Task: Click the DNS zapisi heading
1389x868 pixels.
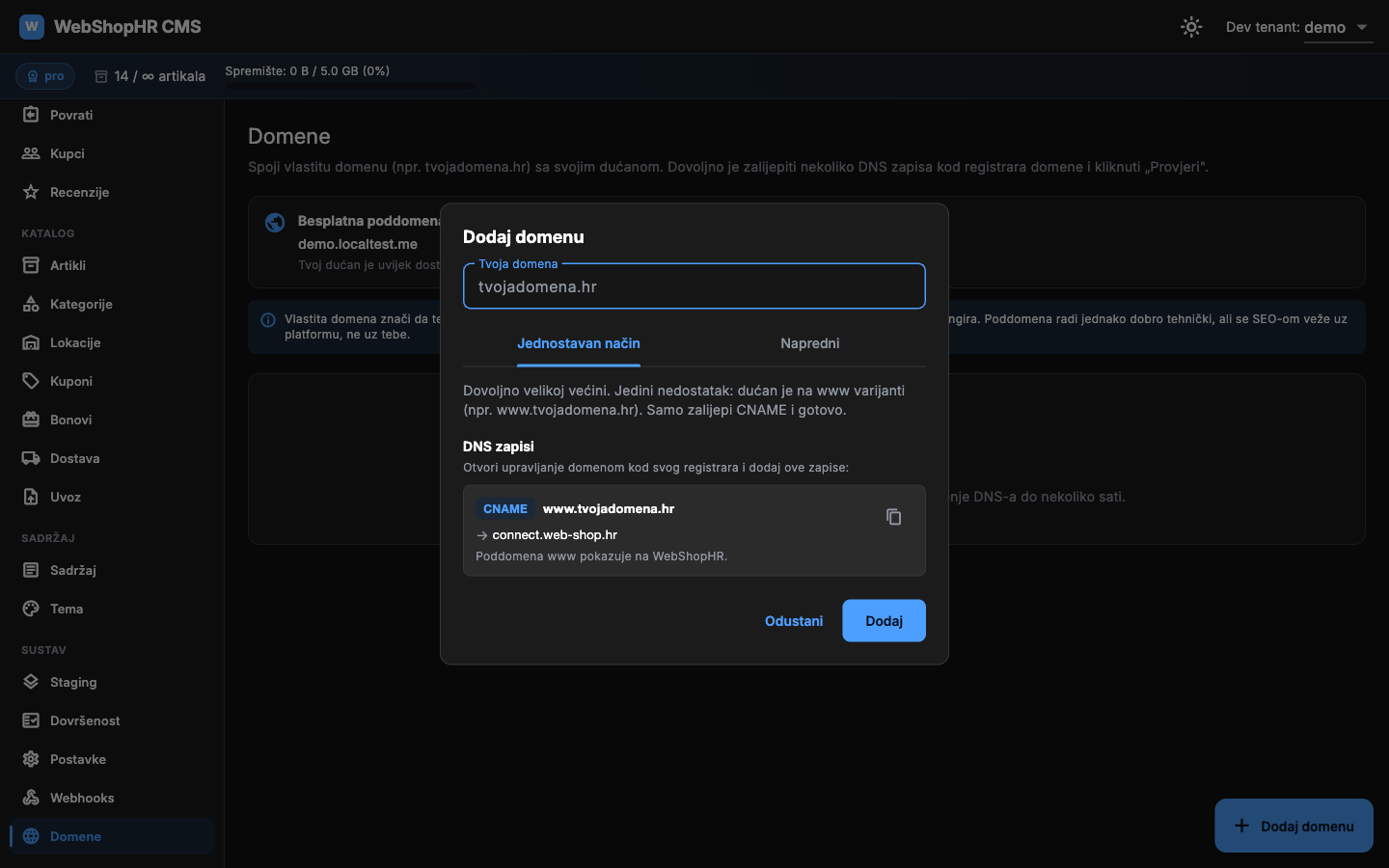Action: click(499, 447)
